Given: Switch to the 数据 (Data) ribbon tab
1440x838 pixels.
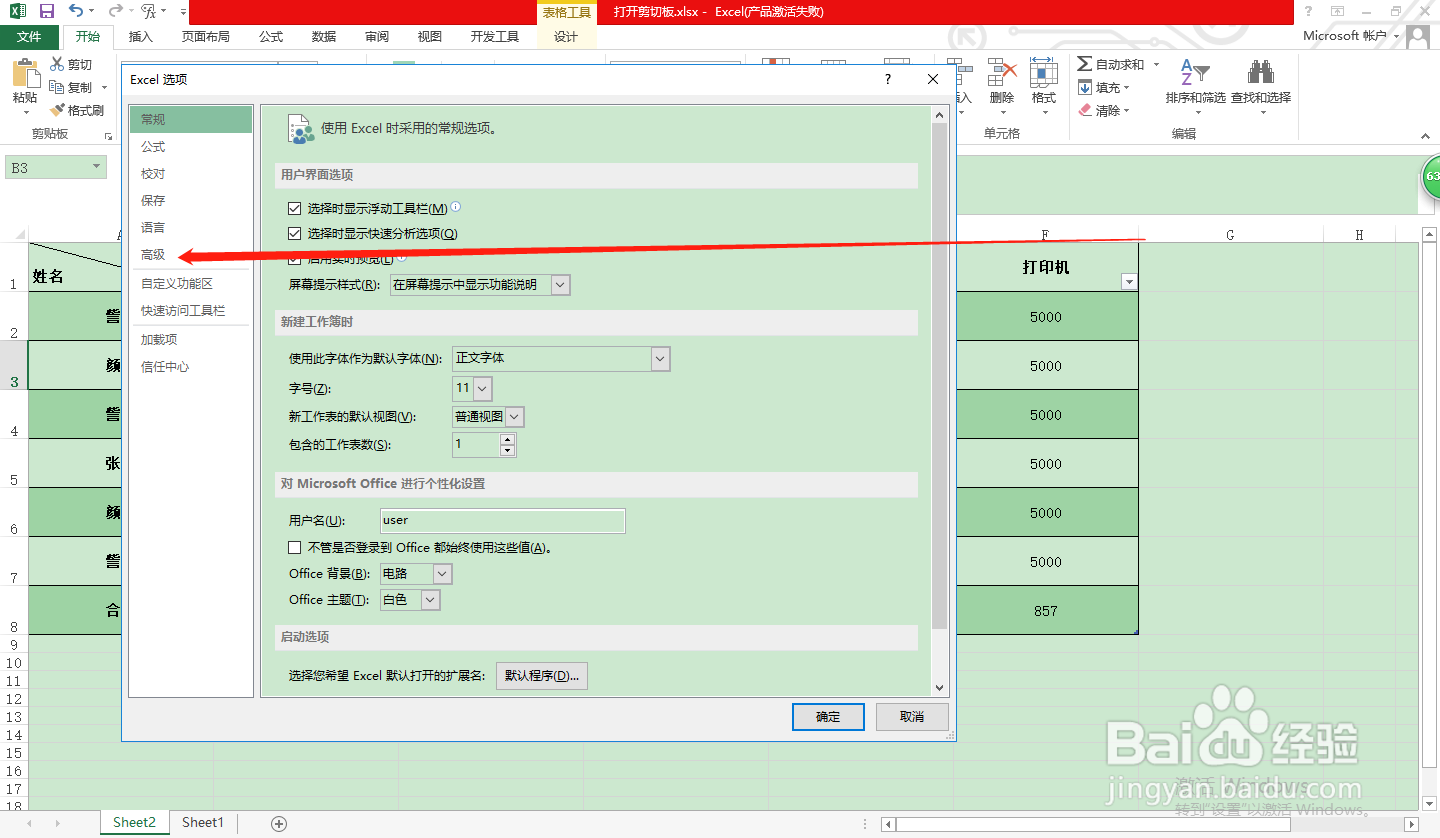Looking at the screenshot, I should point(324,37).
